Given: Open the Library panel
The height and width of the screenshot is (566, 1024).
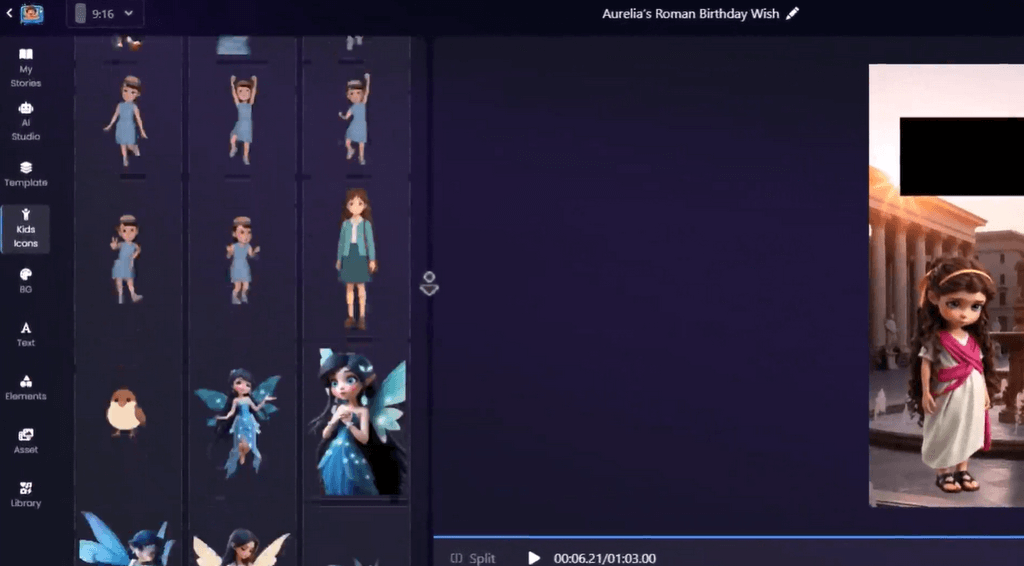Looking at the screenshot, I should point(25,495).
